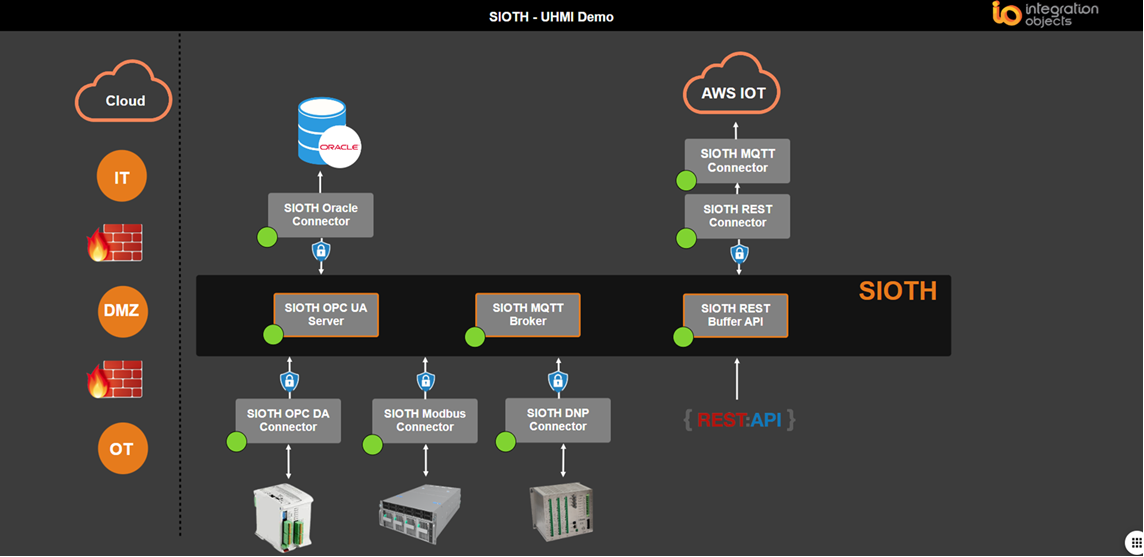
Task: Click the SIOTH - UHMI Demo title
Action: (x=552, y=17)
